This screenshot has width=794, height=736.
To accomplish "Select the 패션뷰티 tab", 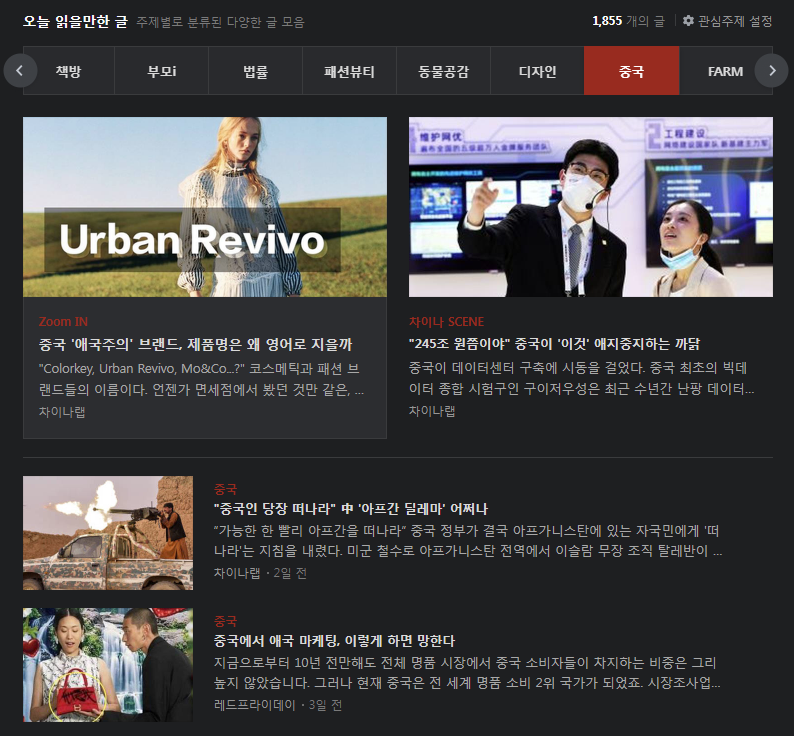I will [x=349, y=71].
